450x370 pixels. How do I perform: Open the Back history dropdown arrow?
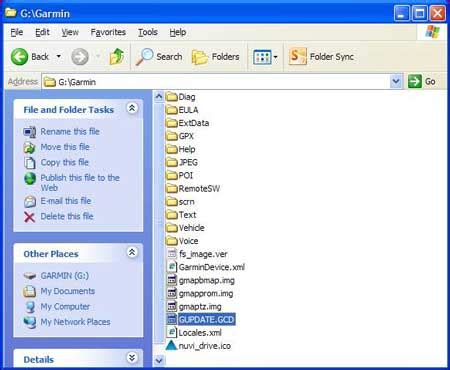pyautogui.click(x=59, y=56)
